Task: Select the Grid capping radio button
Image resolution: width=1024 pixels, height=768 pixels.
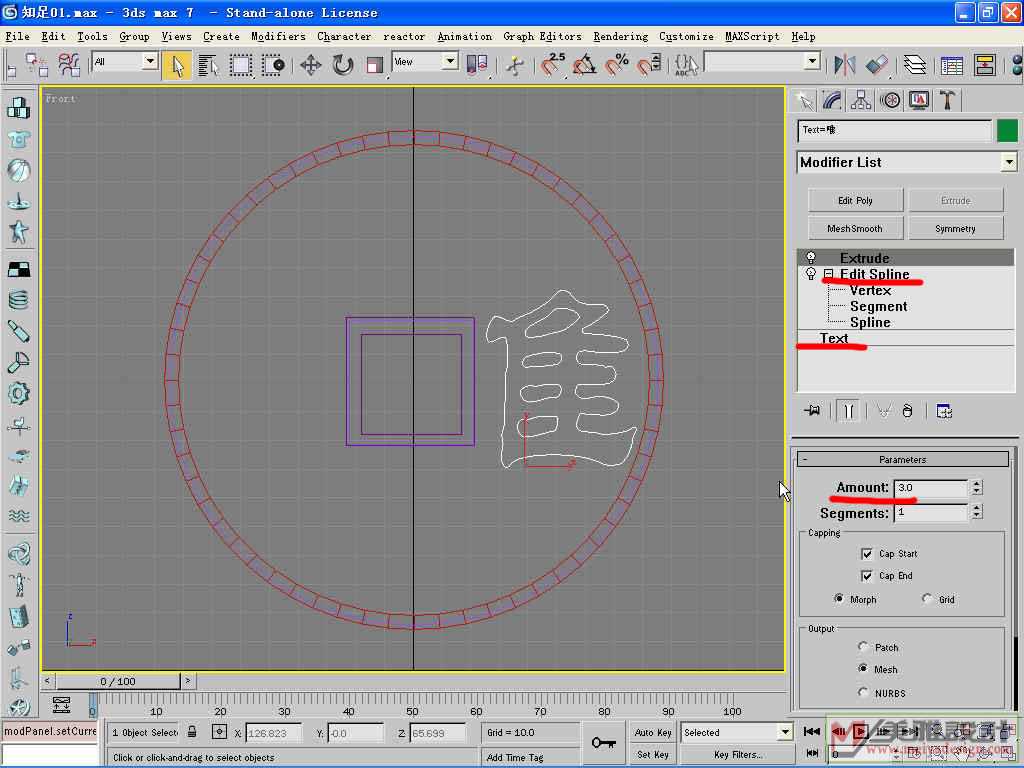Action: (927, 599)
